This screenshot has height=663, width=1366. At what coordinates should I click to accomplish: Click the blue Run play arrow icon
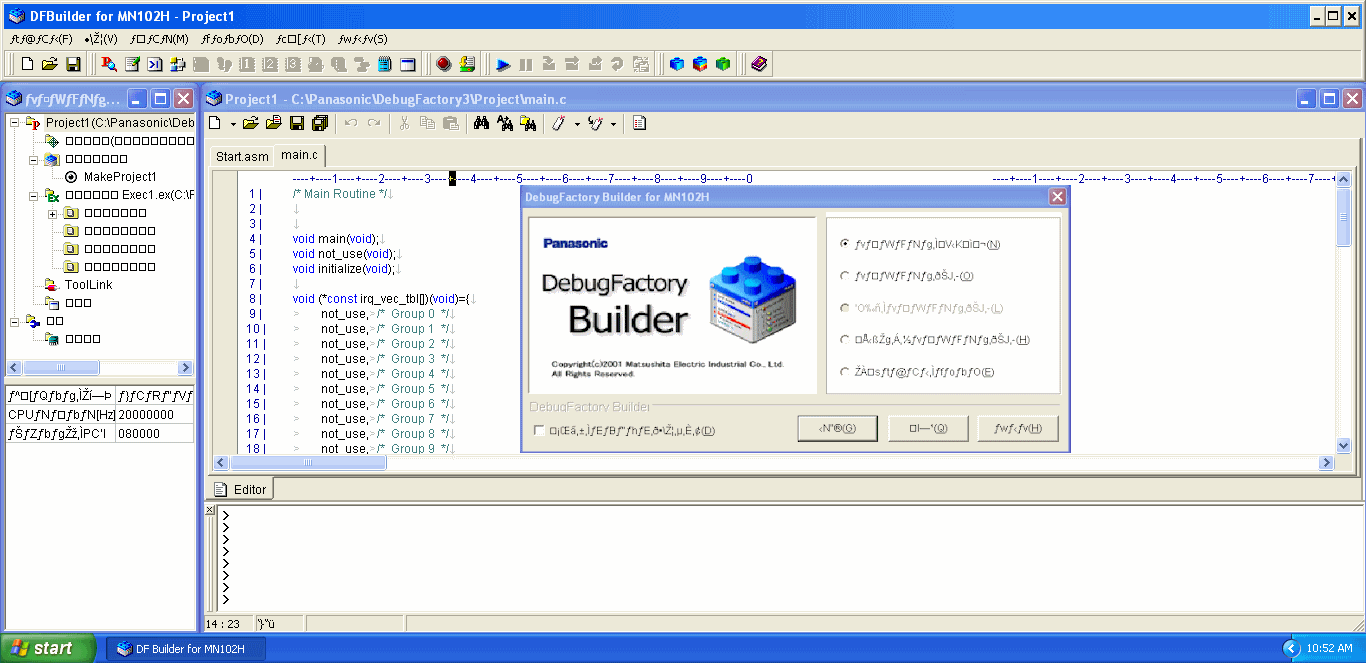coord(503,65)
